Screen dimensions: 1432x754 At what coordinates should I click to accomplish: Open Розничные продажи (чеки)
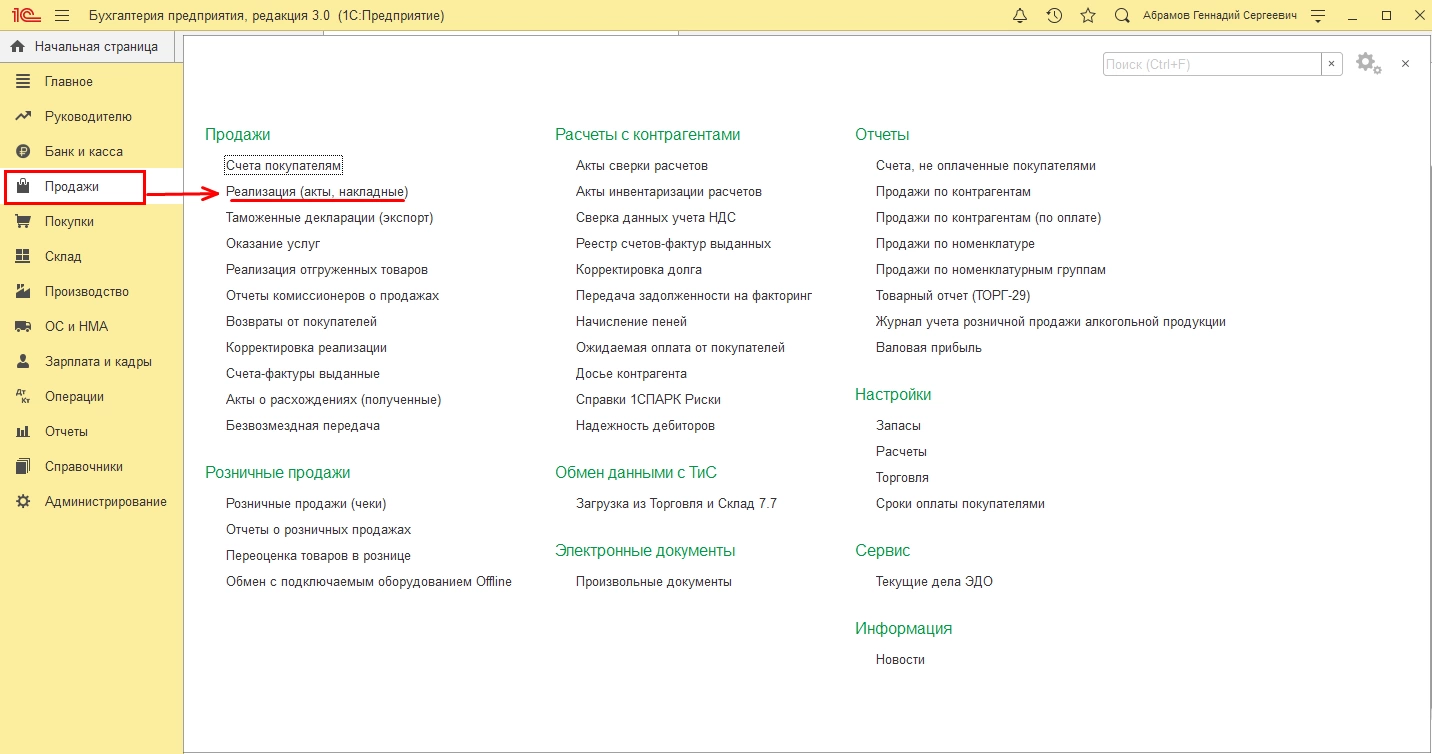click(306, 503)
